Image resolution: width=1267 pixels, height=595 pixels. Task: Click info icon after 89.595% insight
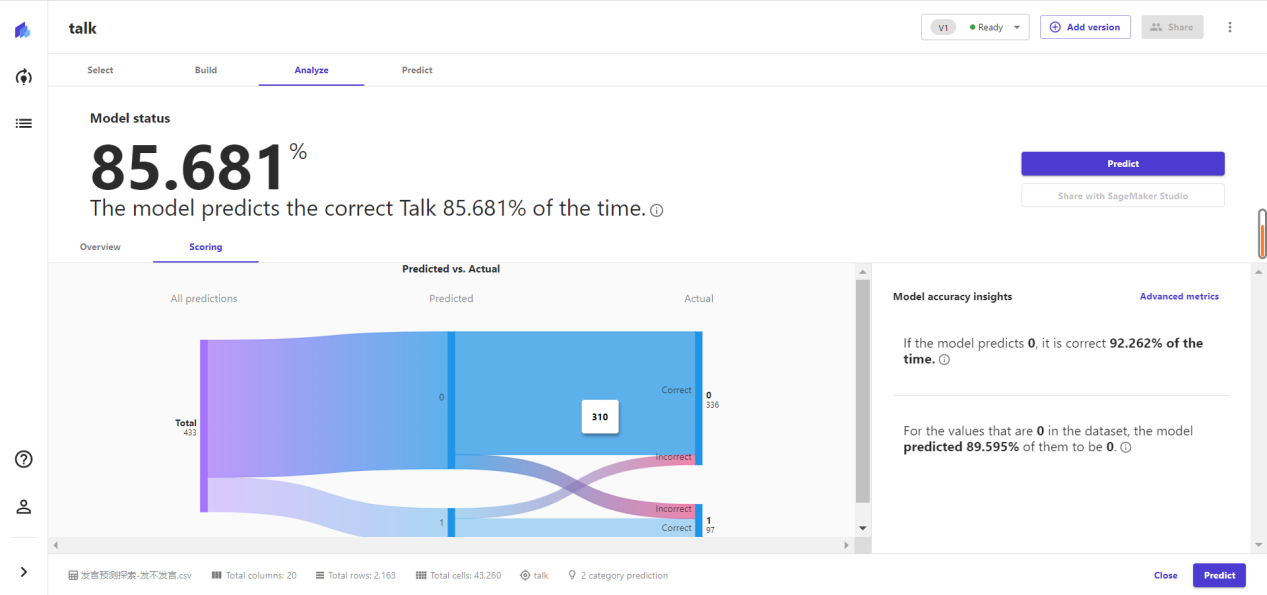(1126, 448)
